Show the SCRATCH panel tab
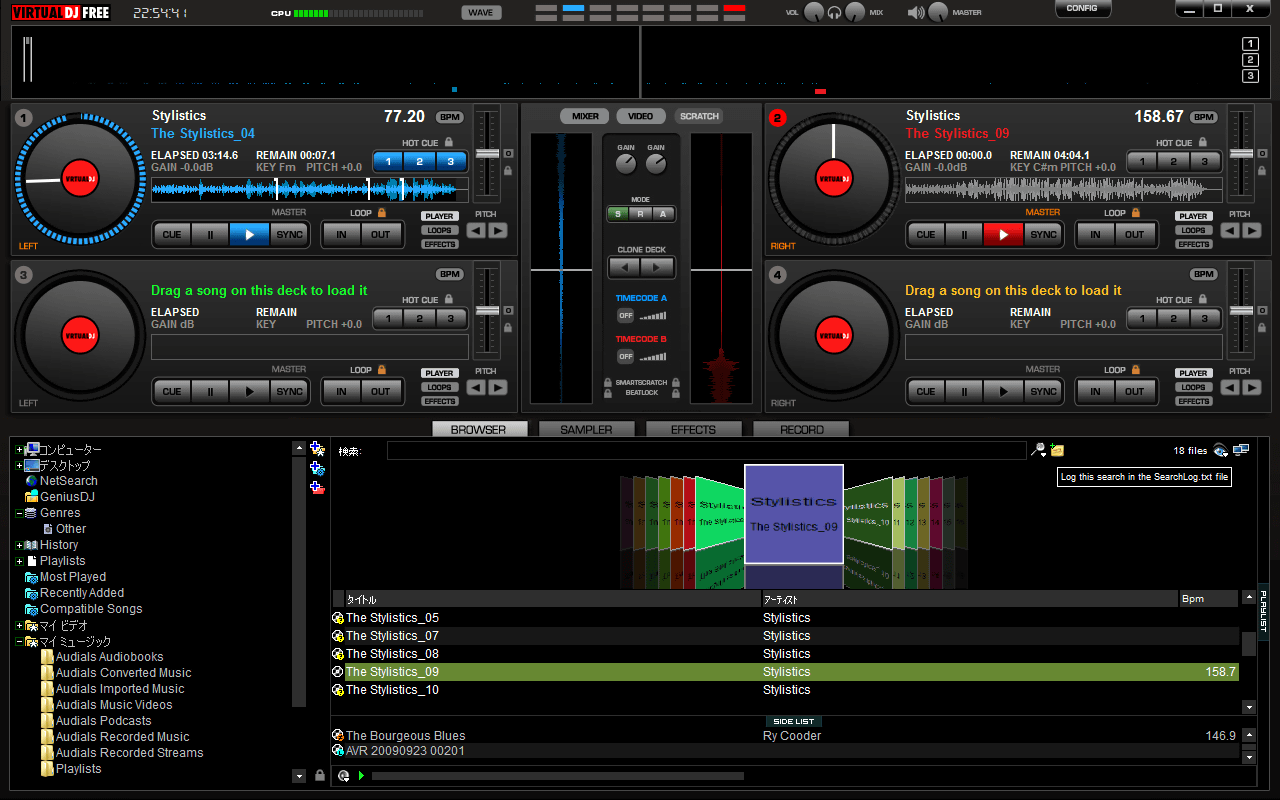Screen dimensions: 1280x800 click(699, 116)
